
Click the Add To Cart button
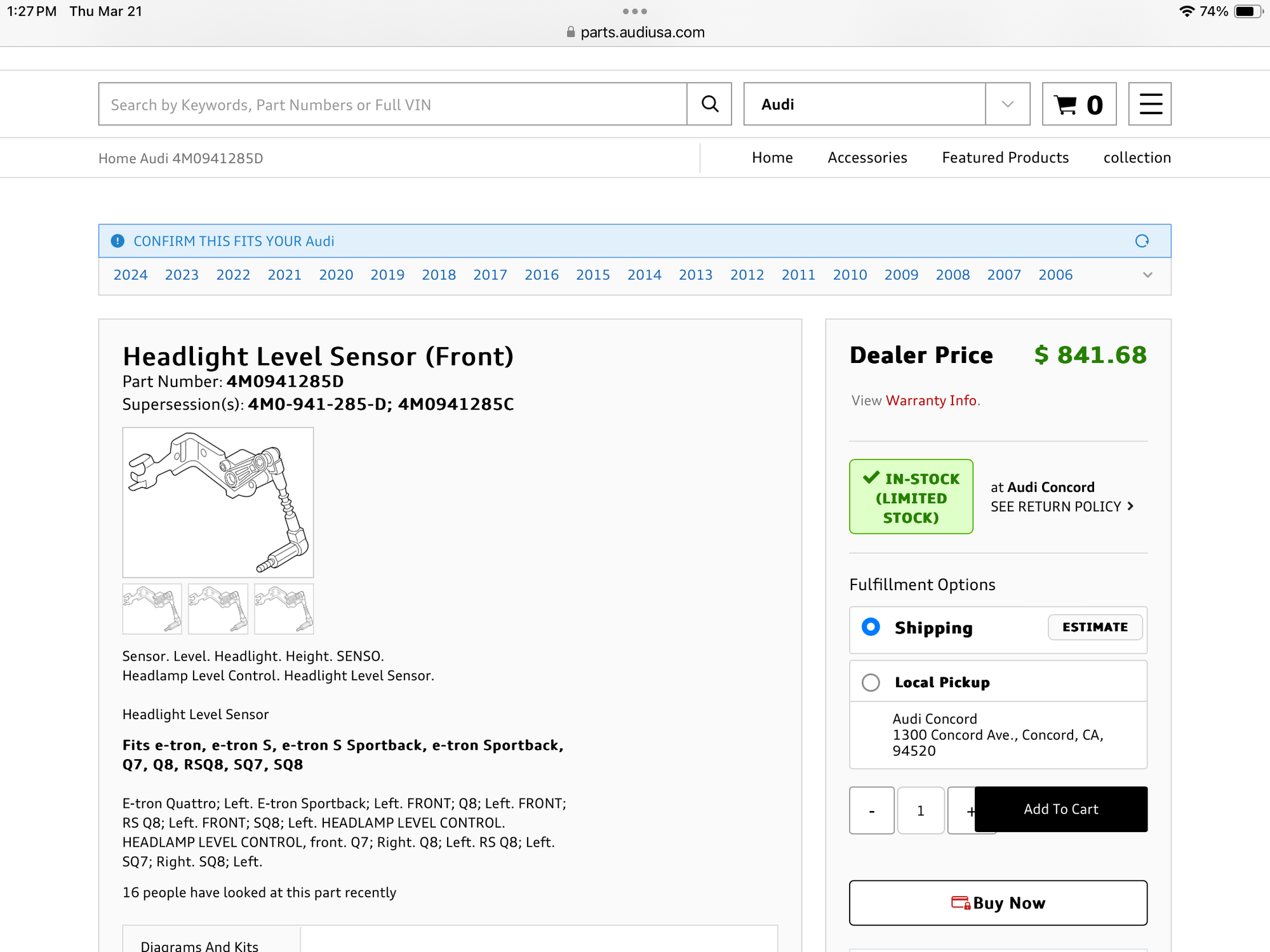coord(1061,809)
